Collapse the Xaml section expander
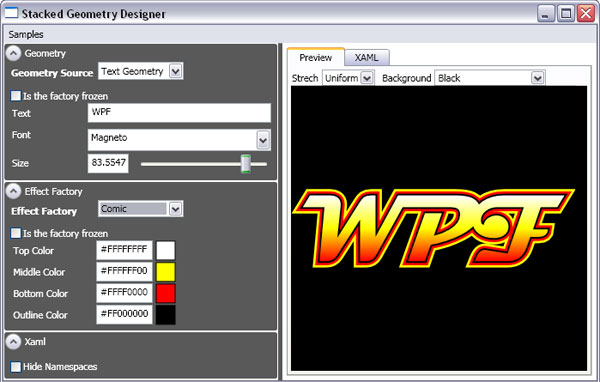 click(x=13, y=341)
